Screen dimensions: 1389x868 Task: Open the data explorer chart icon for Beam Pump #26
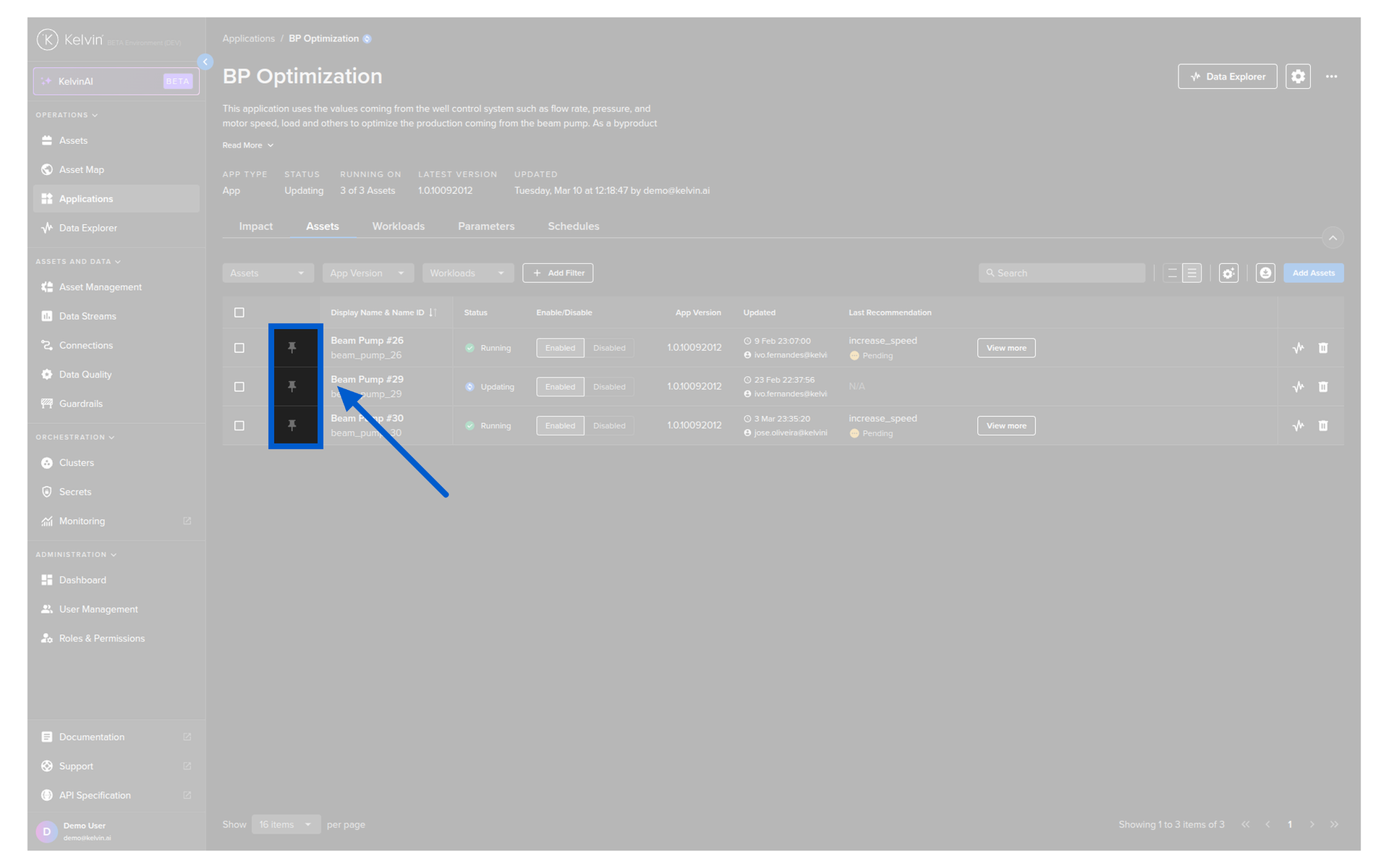coord(1298,348)
